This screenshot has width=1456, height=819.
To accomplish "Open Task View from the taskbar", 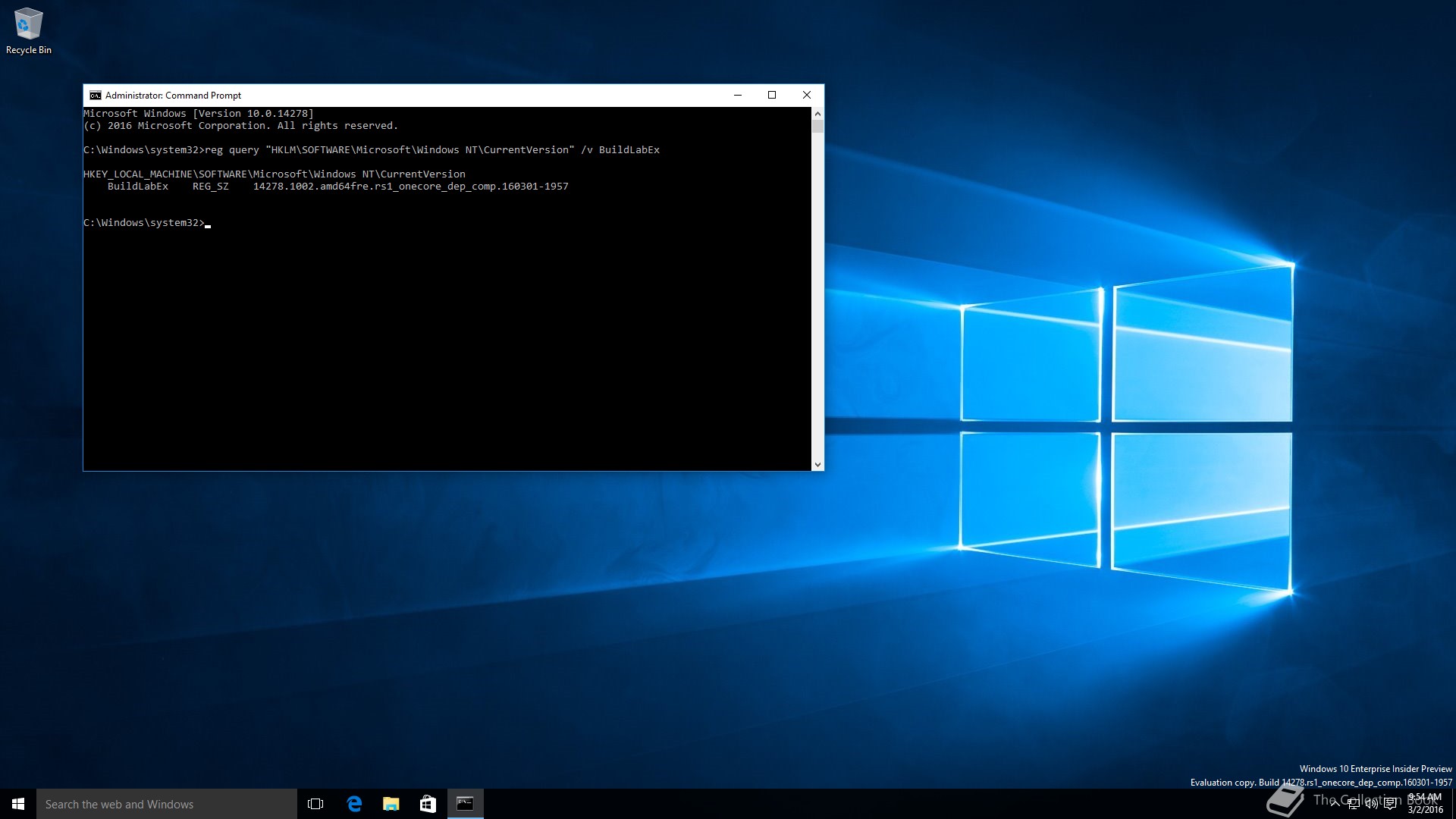I will (315, 804).
